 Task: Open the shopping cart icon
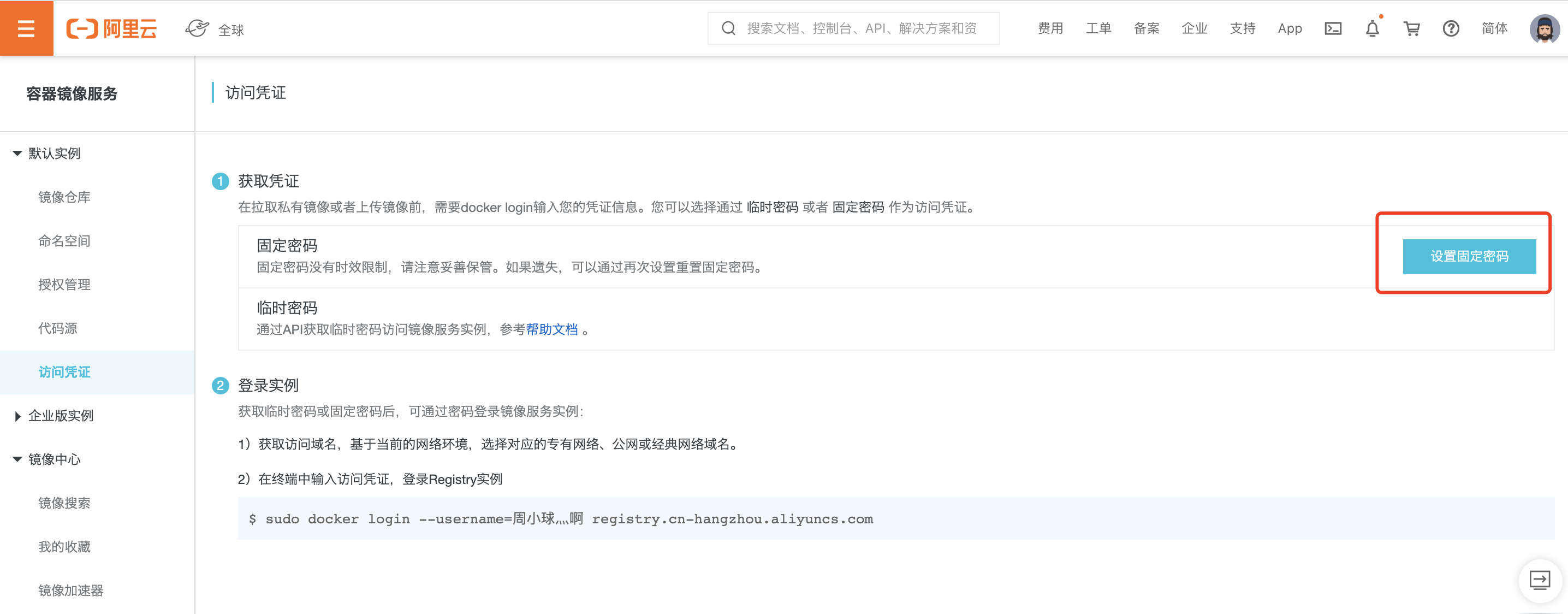coord(1411,28)
